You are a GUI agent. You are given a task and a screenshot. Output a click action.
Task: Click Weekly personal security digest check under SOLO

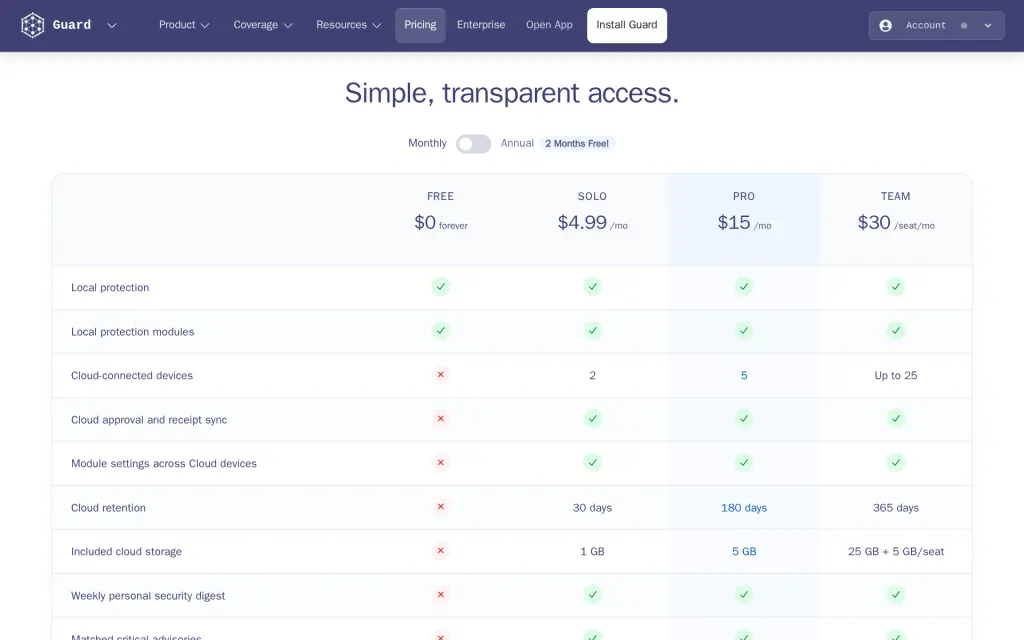pyautogui.click(x=592, y=595)
